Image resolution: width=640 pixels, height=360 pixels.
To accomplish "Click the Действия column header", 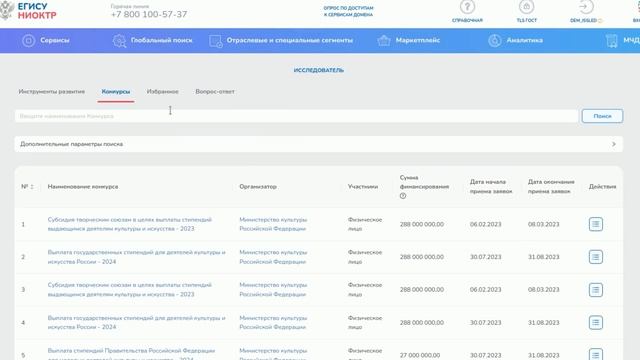I will [602, 187].
